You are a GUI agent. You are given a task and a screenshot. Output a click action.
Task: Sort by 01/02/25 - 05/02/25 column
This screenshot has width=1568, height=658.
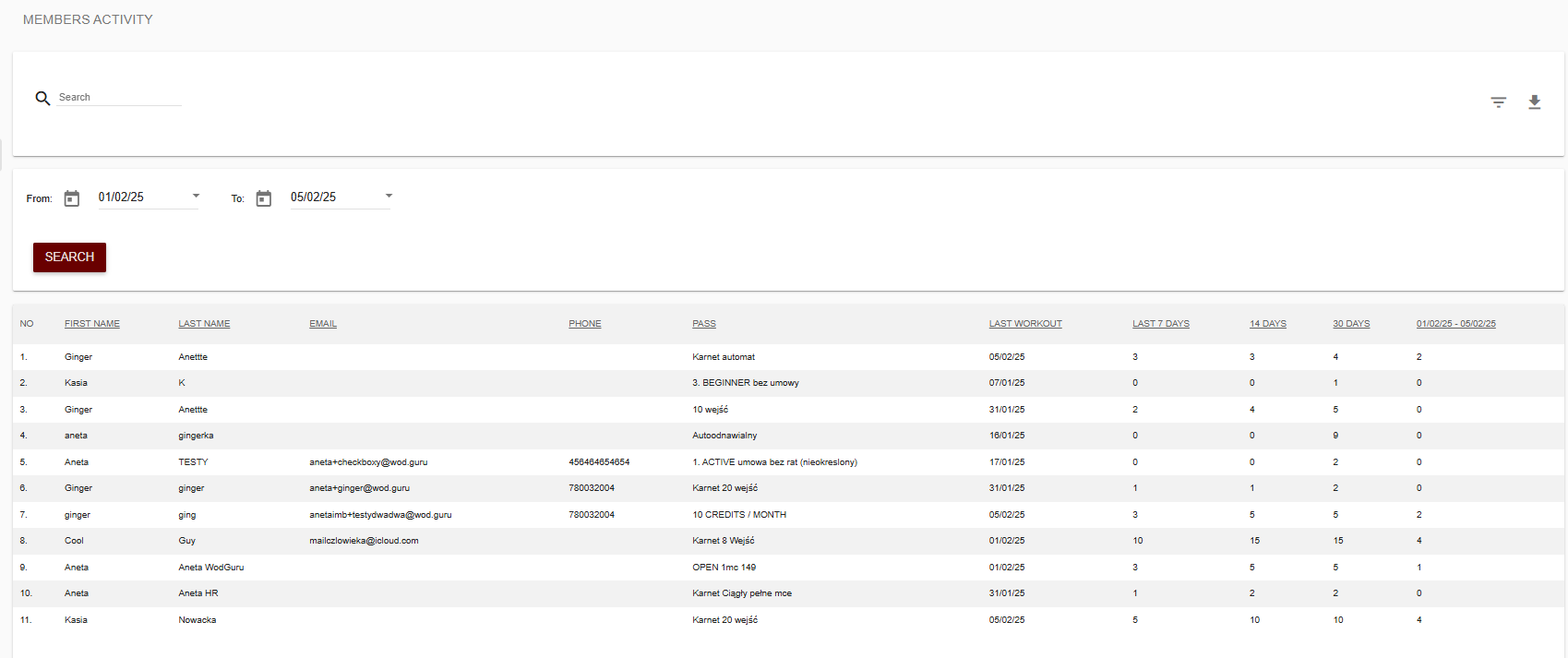click(1455, 324)
